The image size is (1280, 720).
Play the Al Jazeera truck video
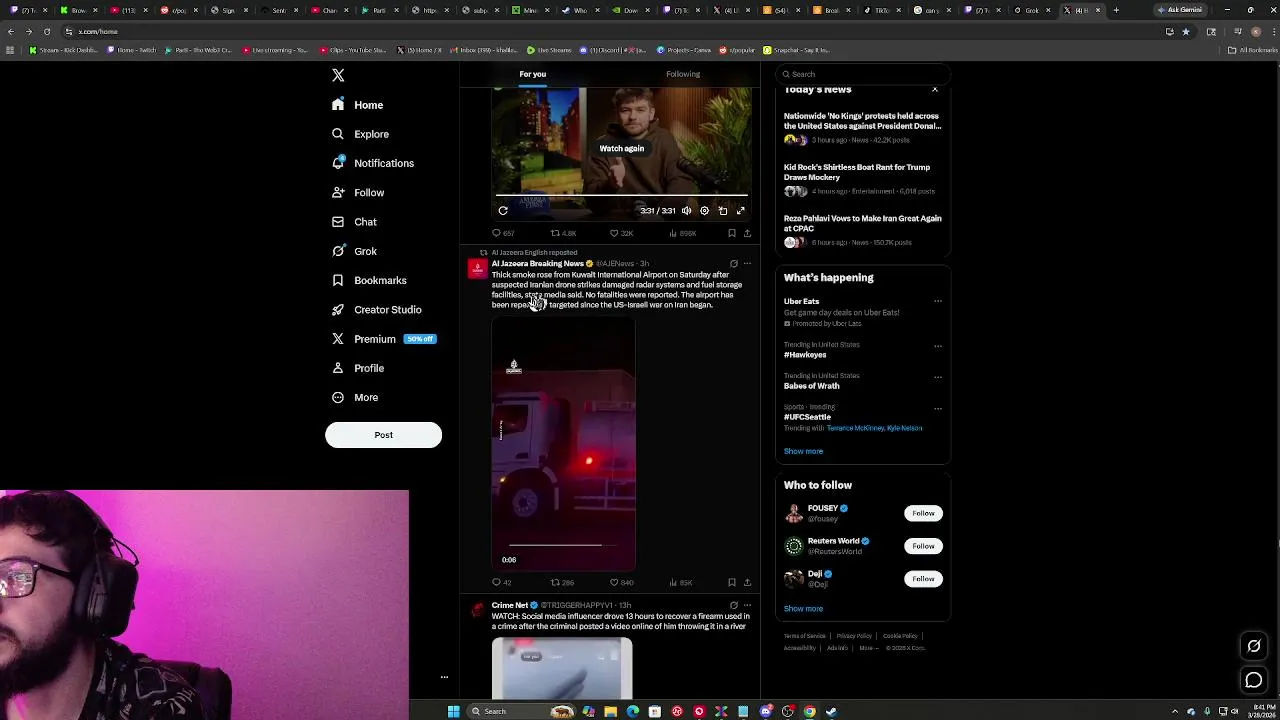pos(563,444)
